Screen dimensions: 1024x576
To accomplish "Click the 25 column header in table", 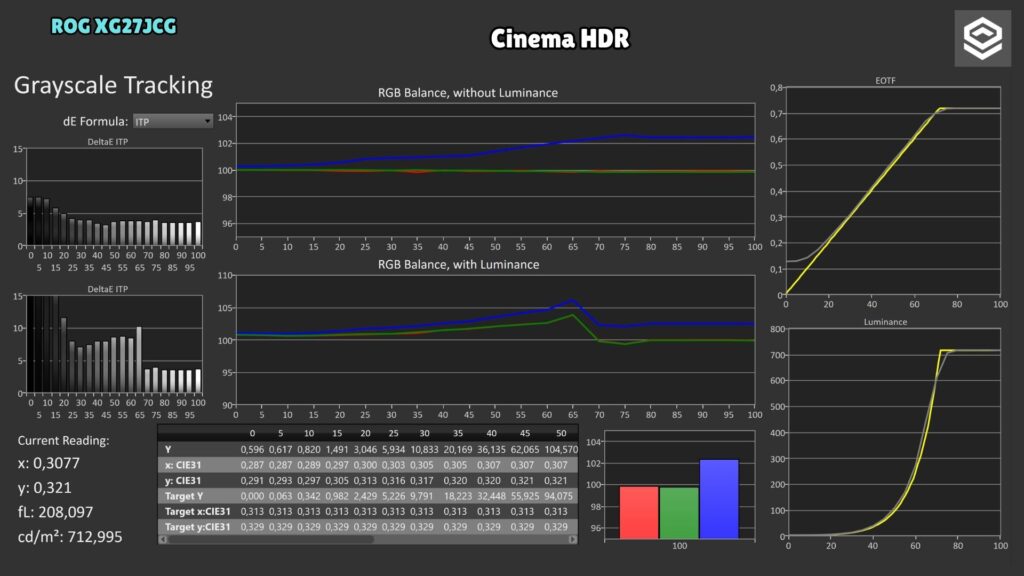I will tap(393, 434).
